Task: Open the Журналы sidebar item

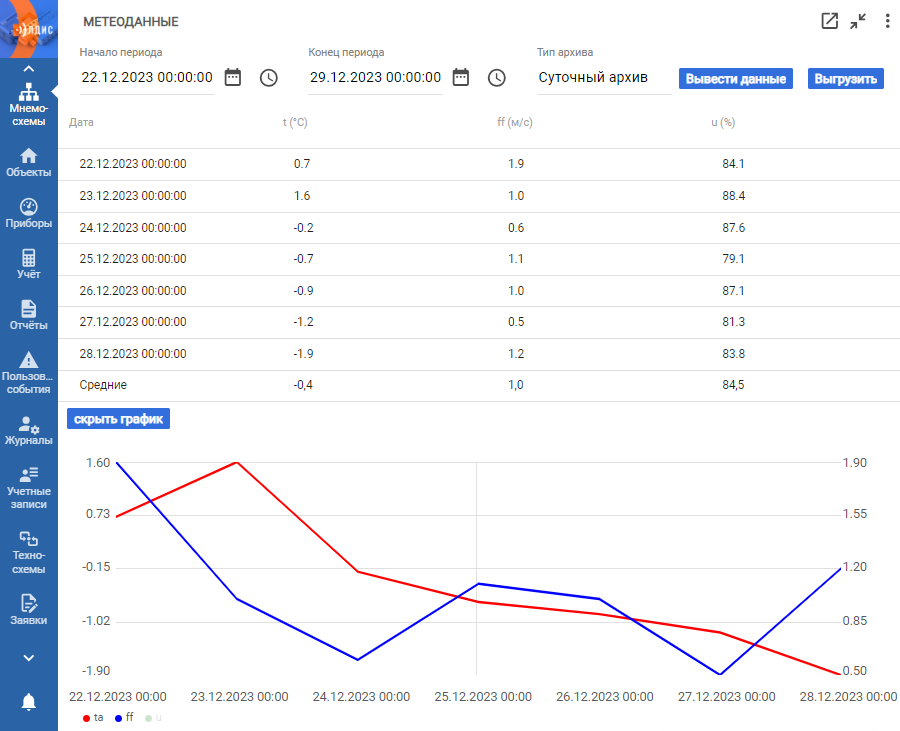Action: (x=29, y=431)
